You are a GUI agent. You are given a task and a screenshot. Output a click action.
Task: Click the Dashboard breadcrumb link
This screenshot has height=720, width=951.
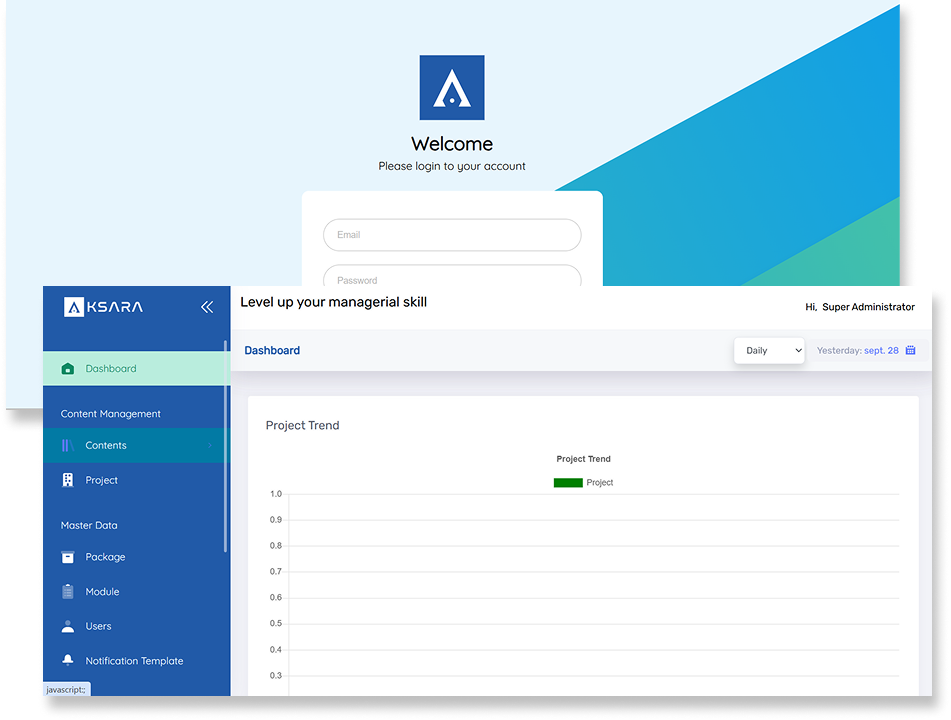pyautogui.click(x=272, y=351)
